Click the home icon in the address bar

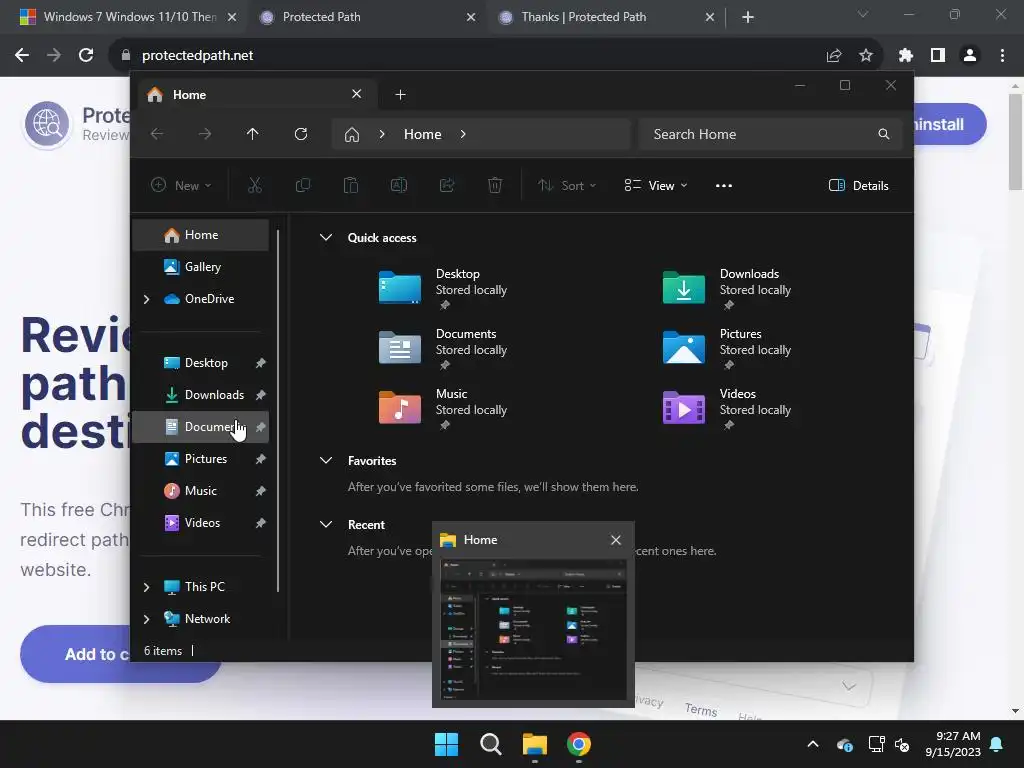coord(352,135)
